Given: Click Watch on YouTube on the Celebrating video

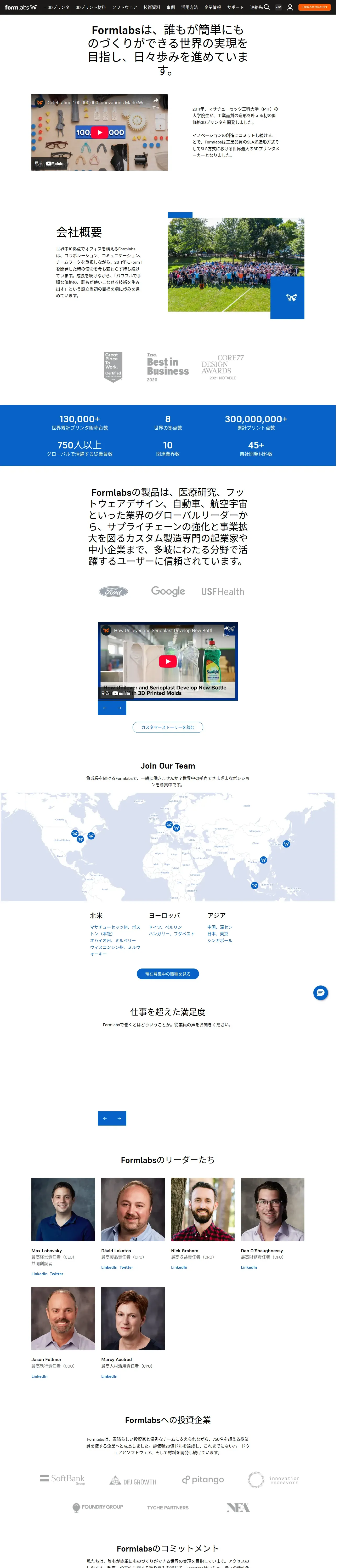Looking at the screenshot, I should (49, 164).
